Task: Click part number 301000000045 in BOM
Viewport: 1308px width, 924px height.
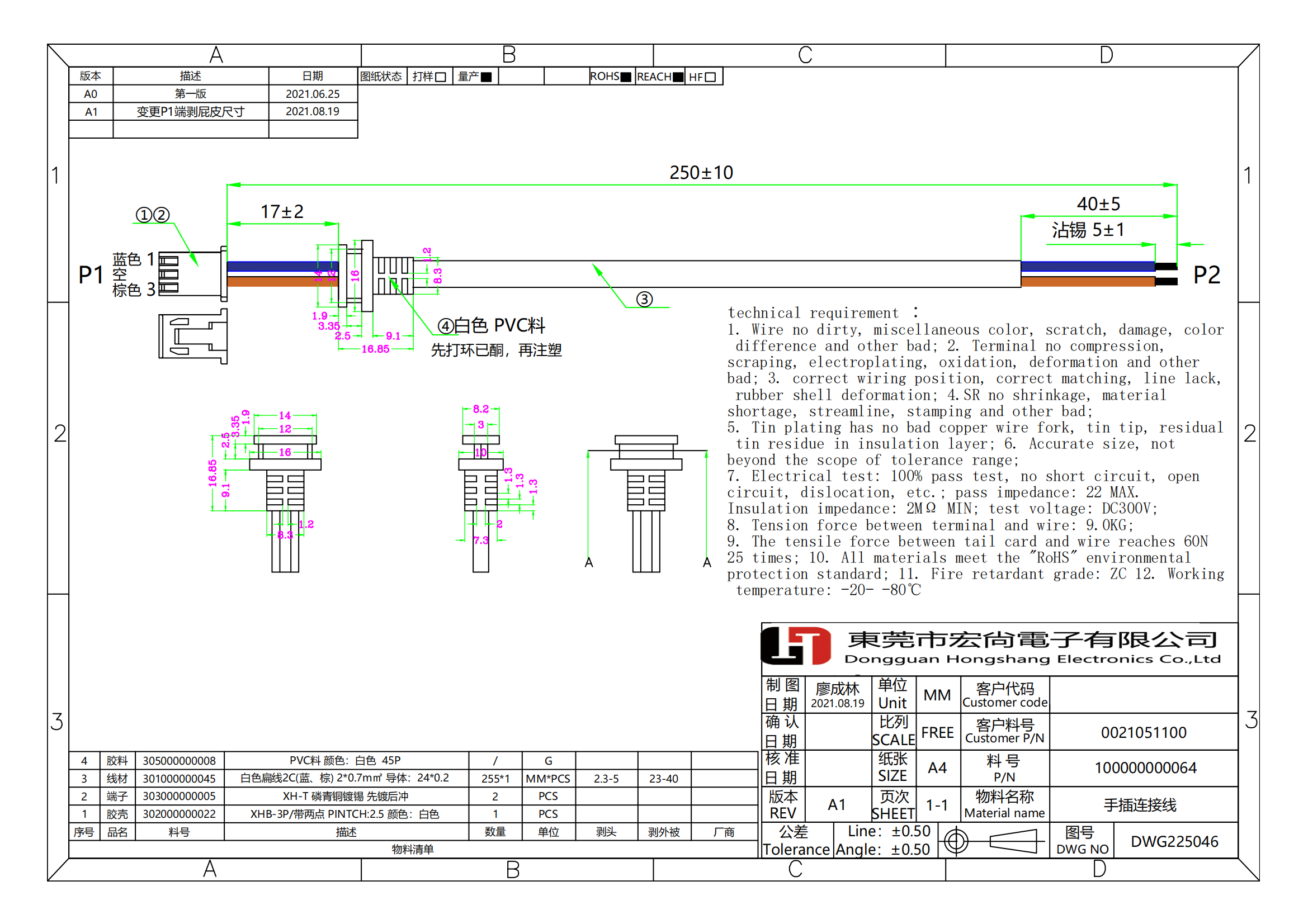Action: (x=180, y=778)
